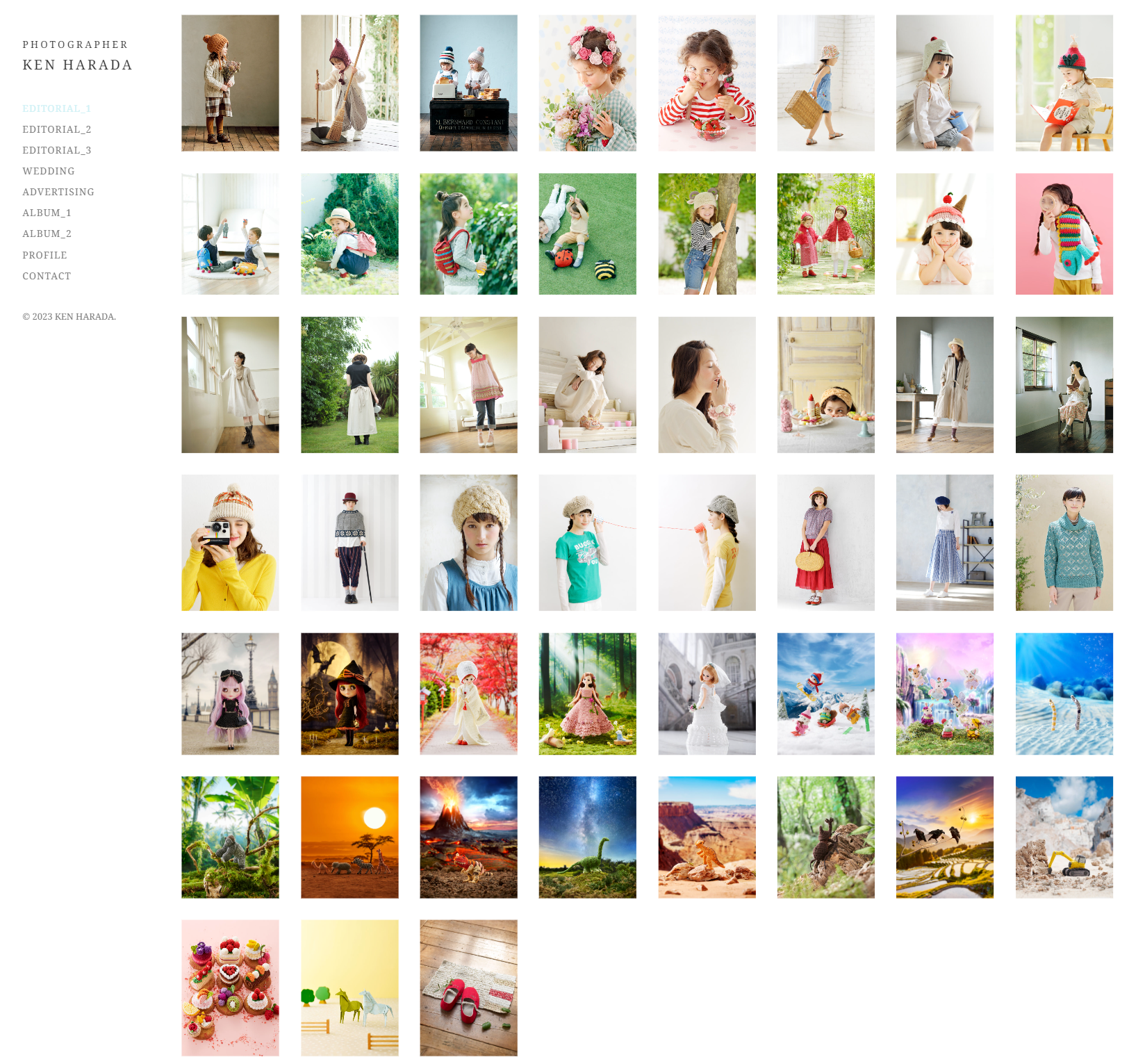Screen dimensions: 1145x1064
Task: Select ADVERTISING in the sidebar
Action: pos(58,192)
